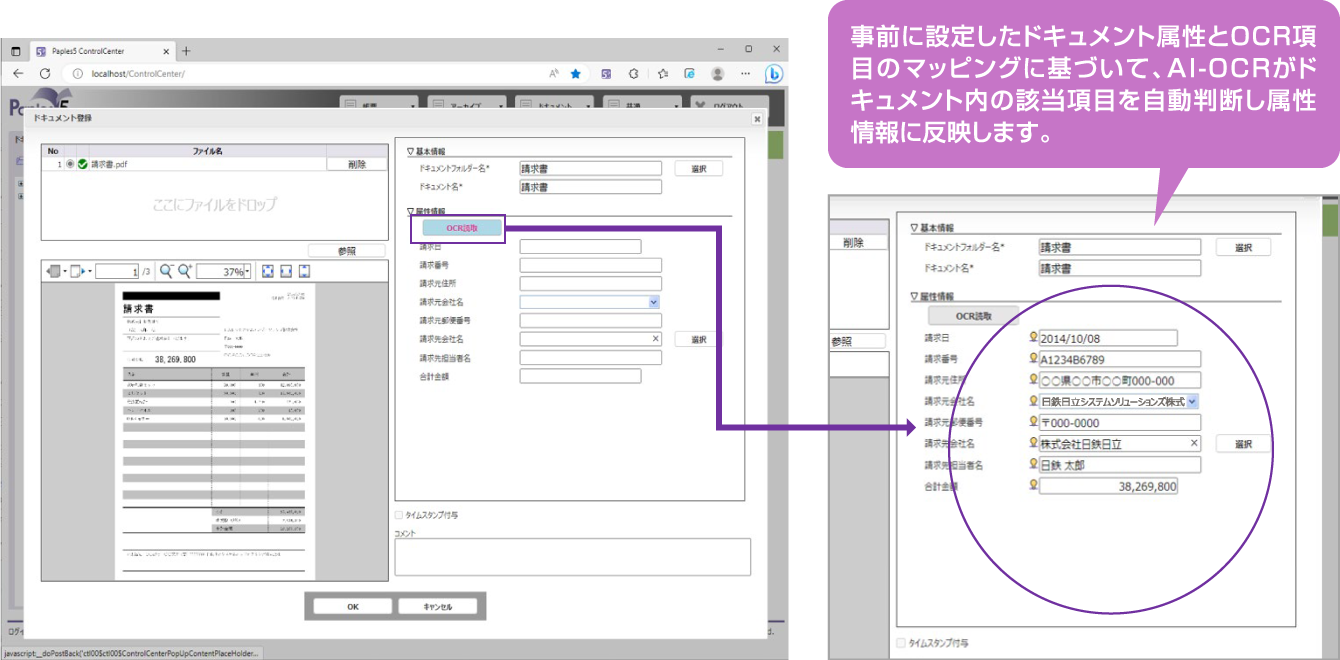Open the empty 請求元会社名 dropdown in left dialog

tap(654, 301)
